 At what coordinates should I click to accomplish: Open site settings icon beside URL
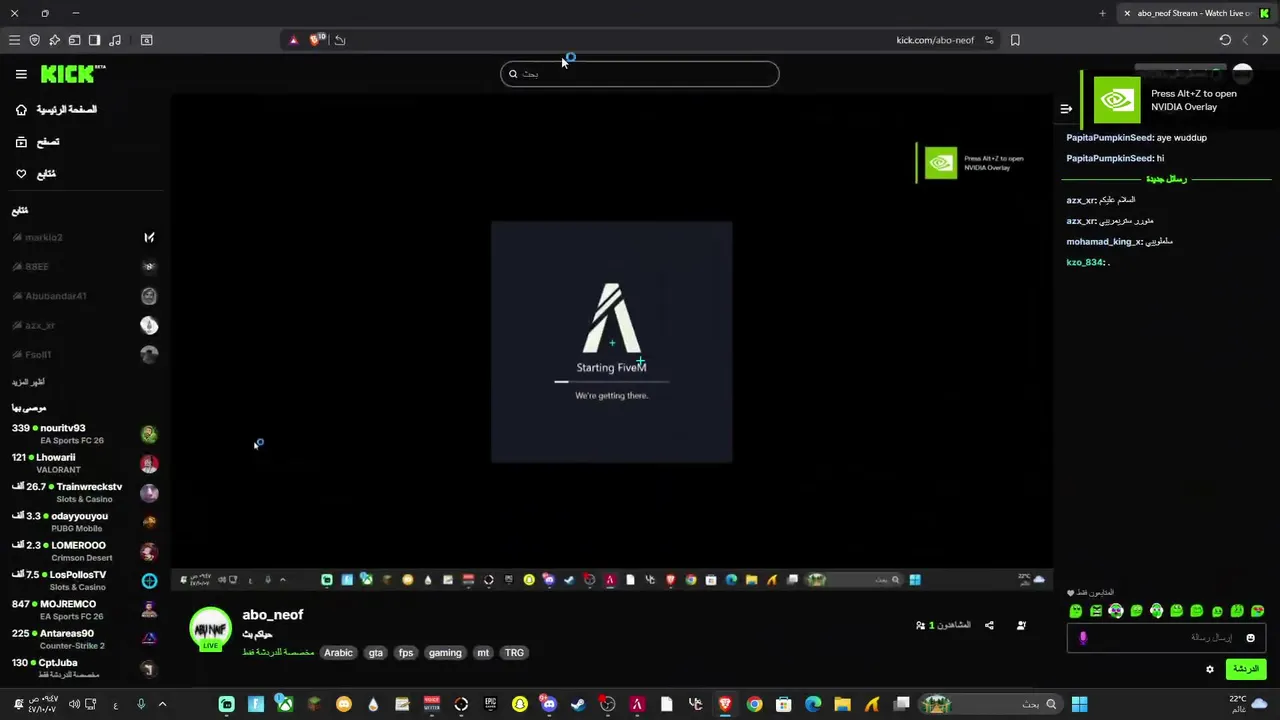coord(989,40)
